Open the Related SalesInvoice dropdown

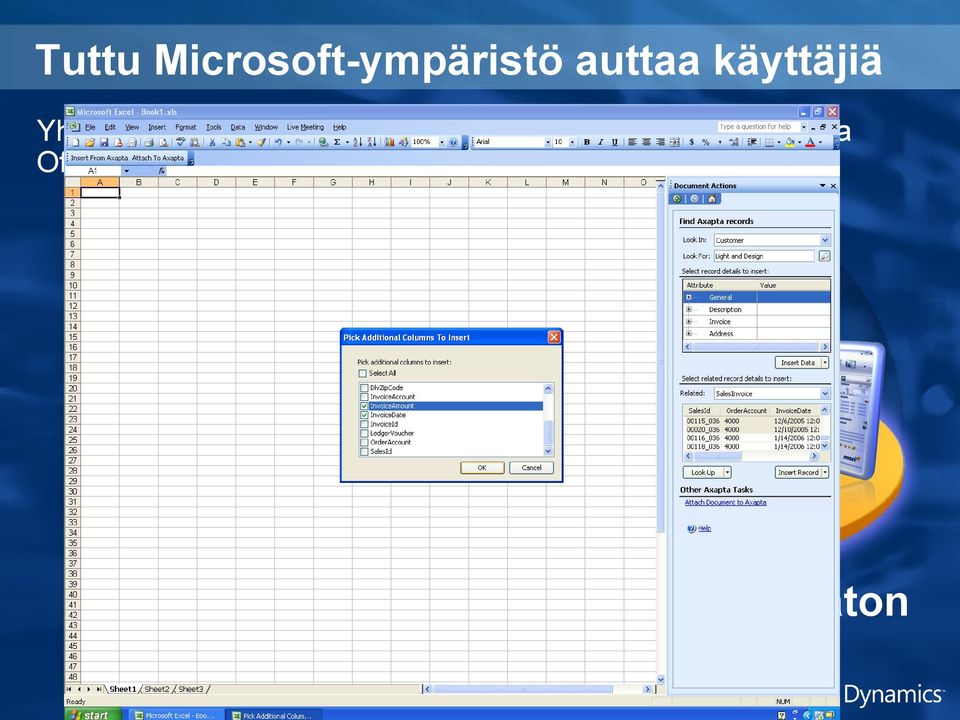[x=825, y=394]
